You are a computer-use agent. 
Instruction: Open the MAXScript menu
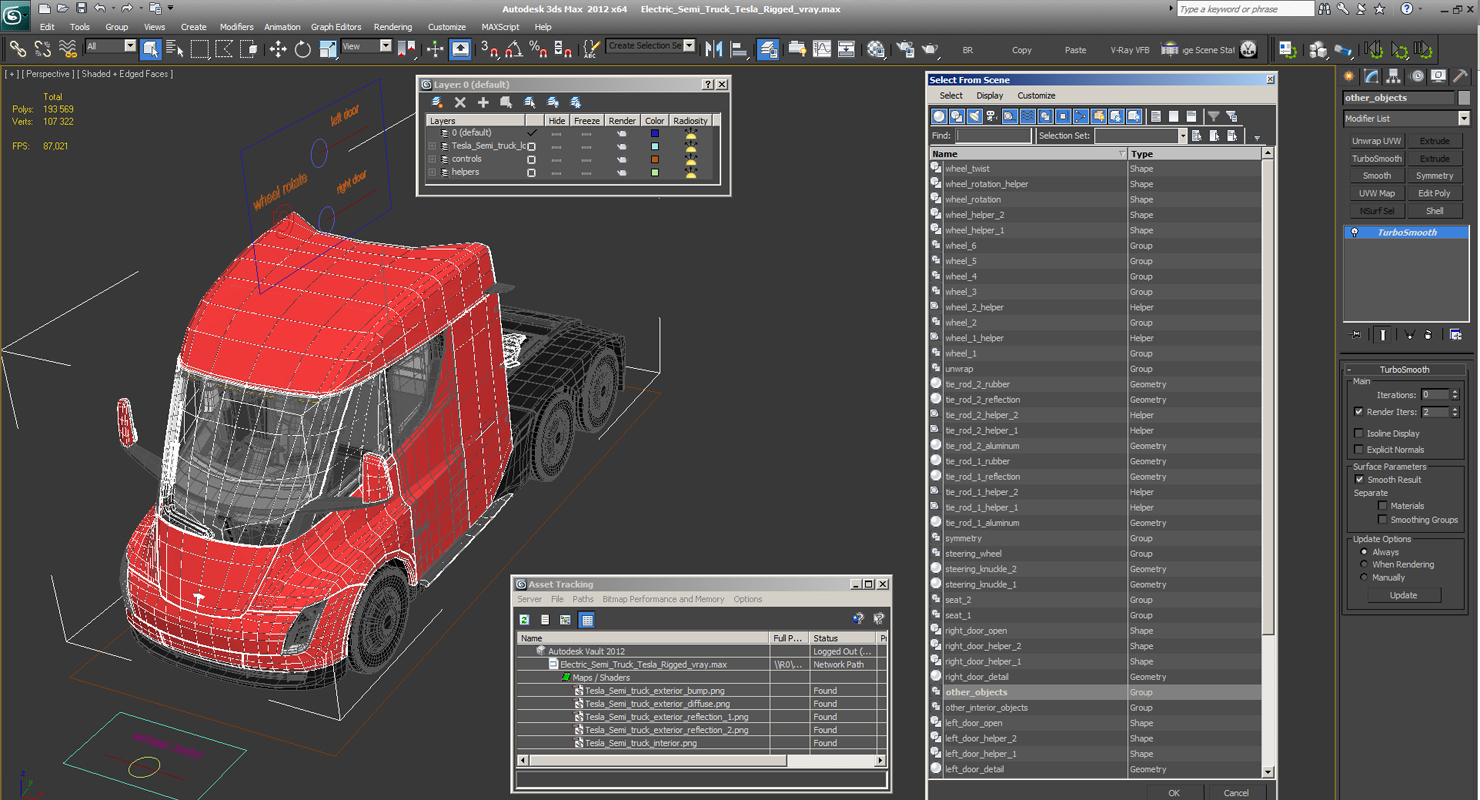click(500, 27)
